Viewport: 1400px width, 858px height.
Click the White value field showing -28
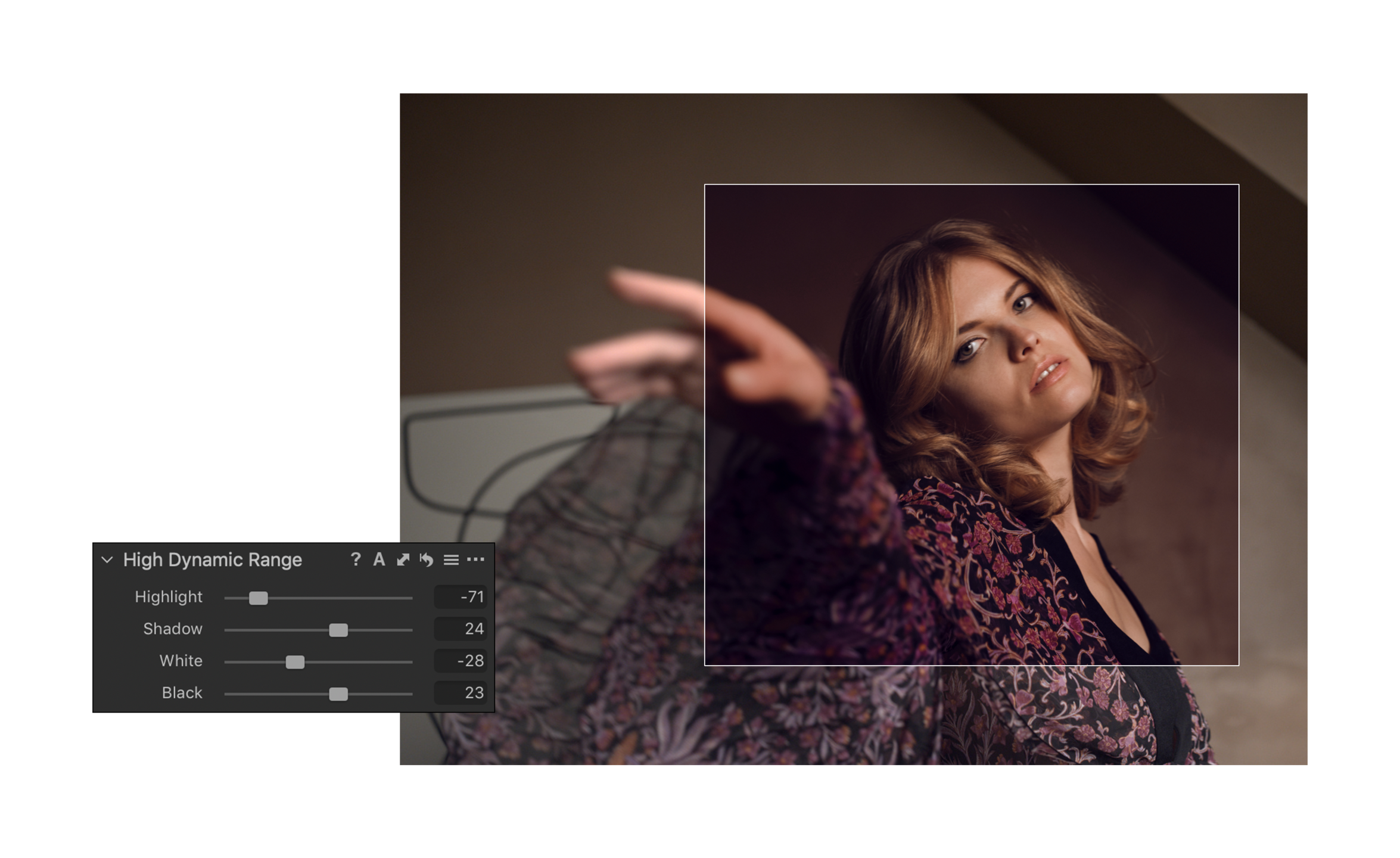click(461, 661)
